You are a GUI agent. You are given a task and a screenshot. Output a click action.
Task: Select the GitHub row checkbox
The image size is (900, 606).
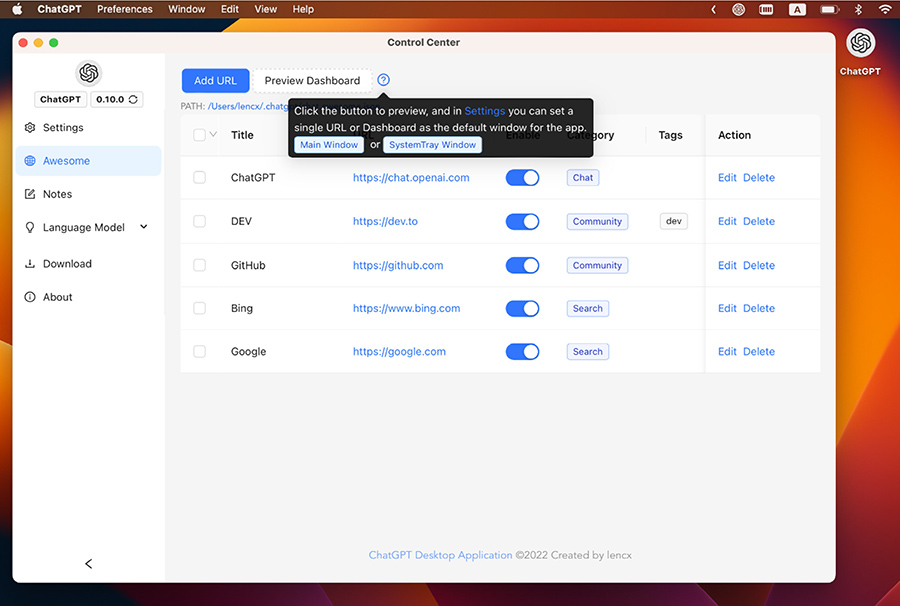tap(199, 265)
